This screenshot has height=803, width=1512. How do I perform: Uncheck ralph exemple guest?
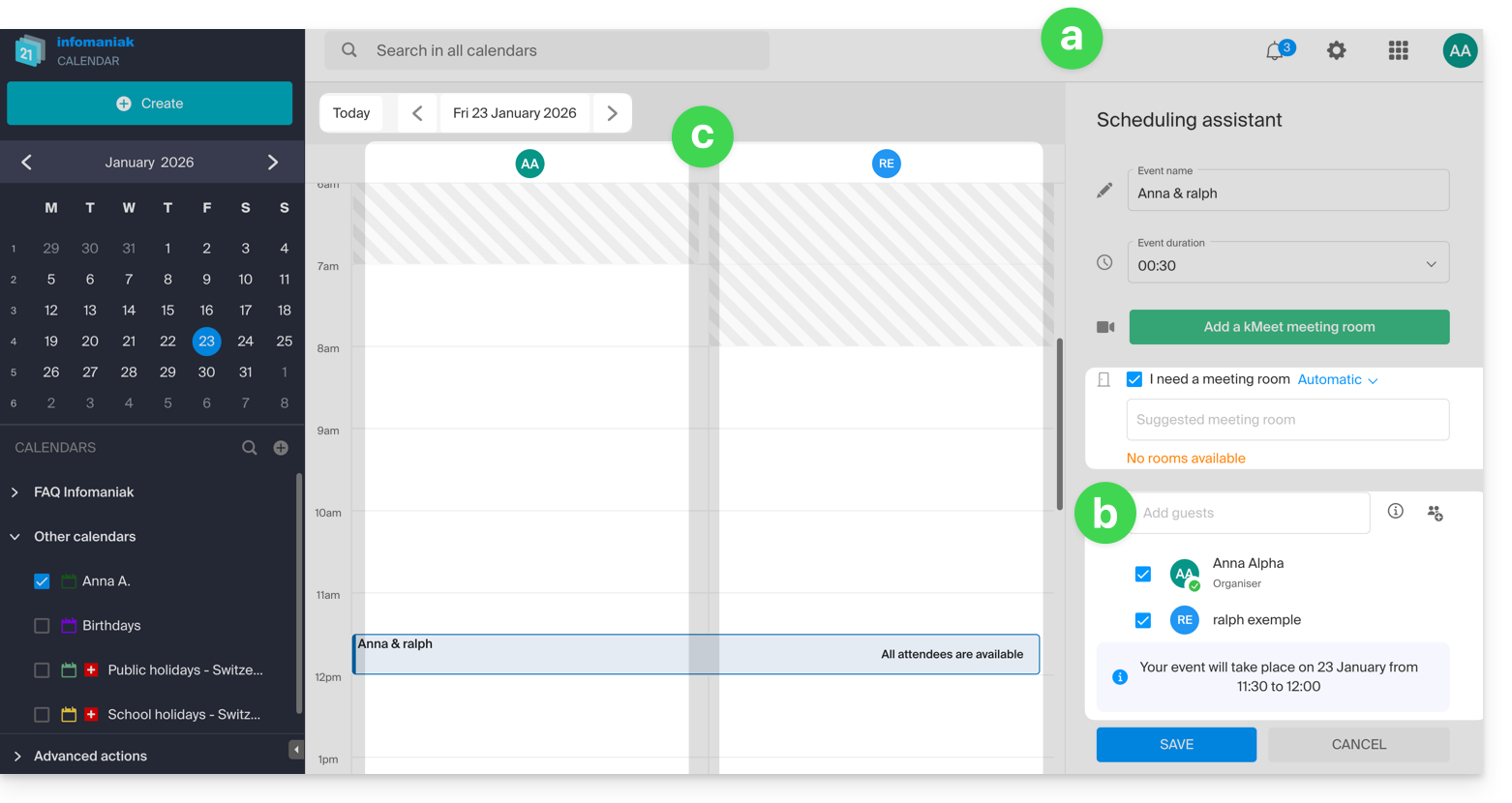click(1143, 620)
